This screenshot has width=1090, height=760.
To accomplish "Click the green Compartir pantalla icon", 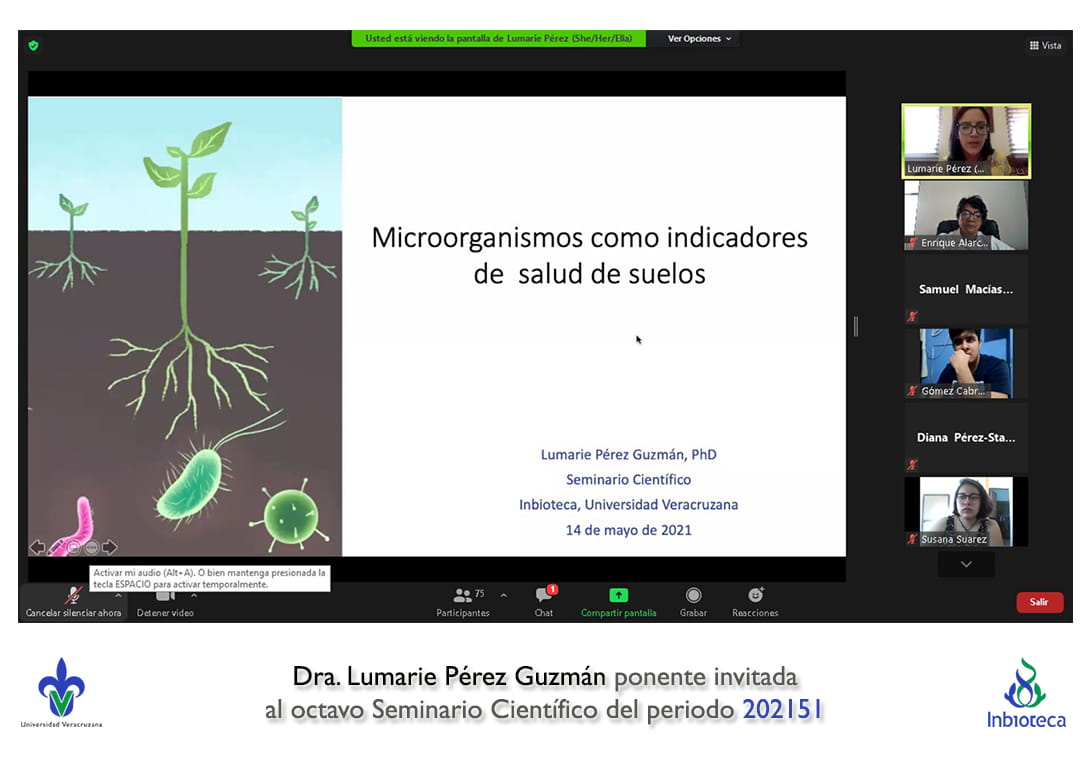I will 618,595.
